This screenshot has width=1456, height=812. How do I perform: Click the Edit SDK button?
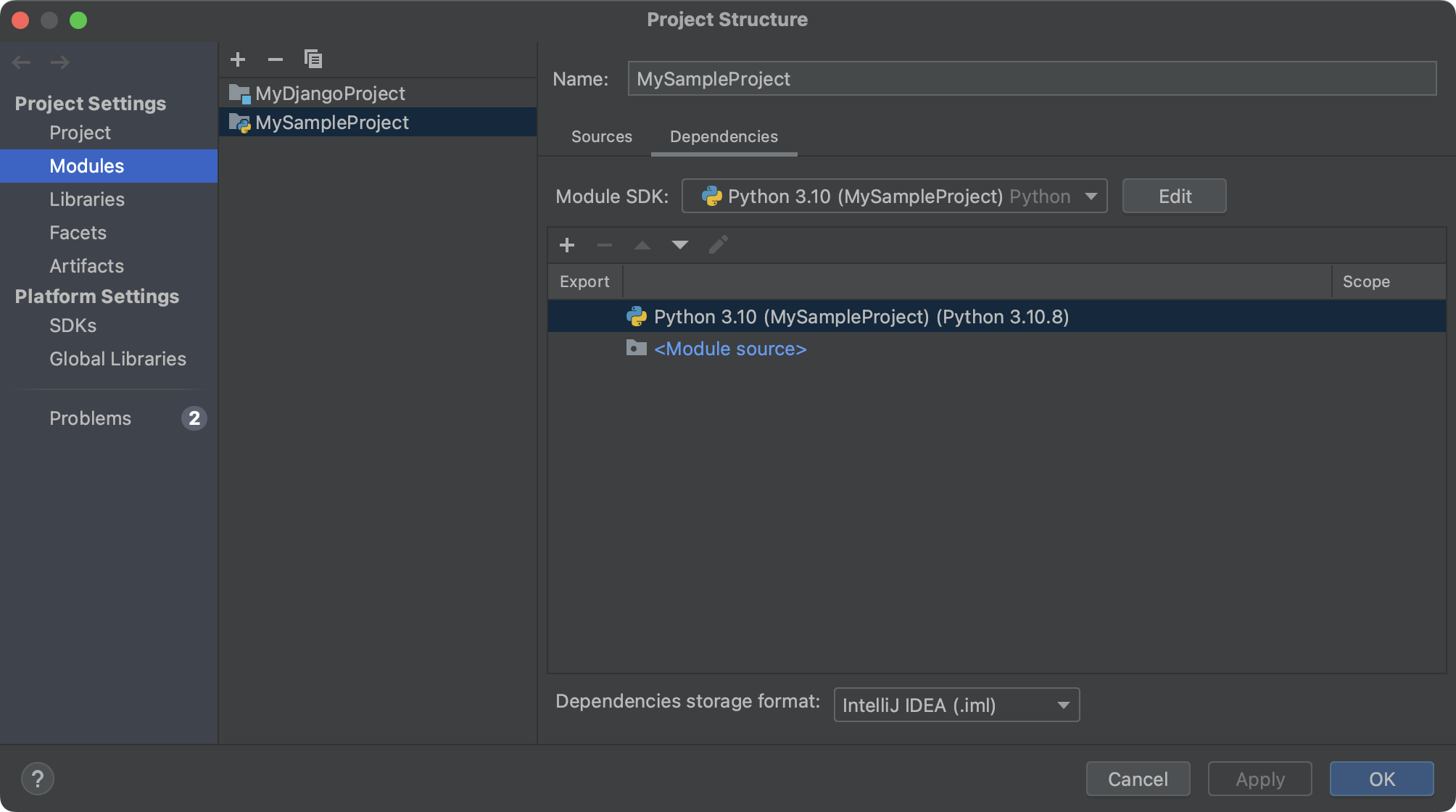coord(1174,196)
